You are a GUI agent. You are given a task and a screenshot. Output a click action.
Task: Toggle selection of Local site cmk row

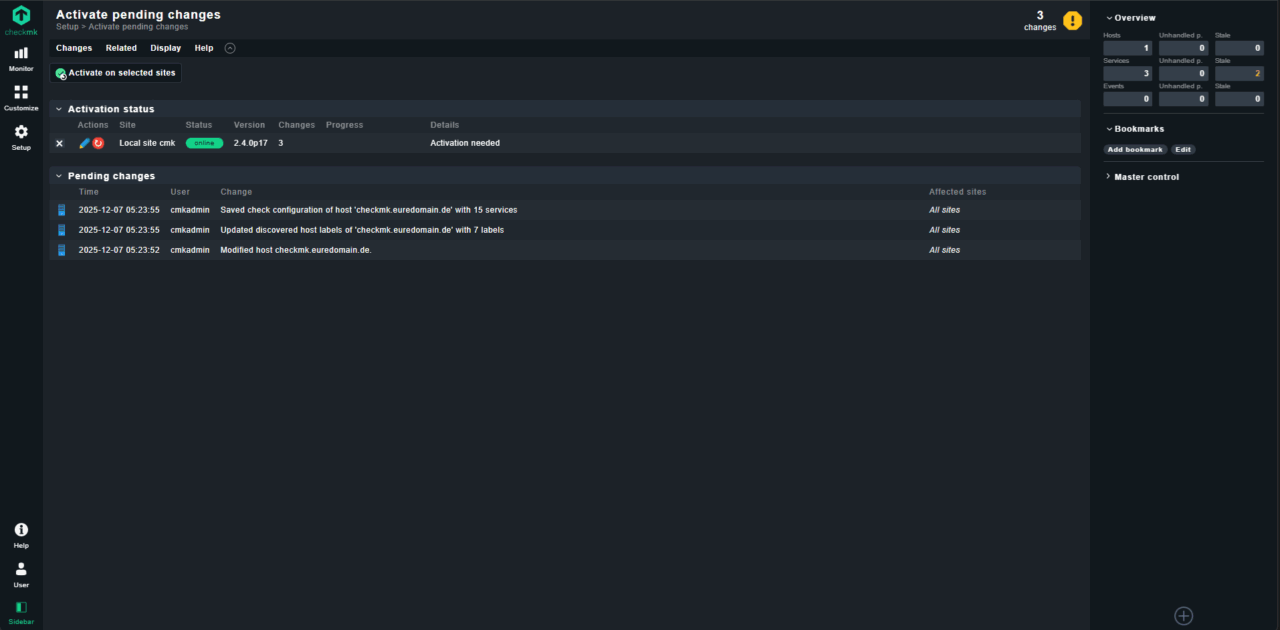coord(59,143)
